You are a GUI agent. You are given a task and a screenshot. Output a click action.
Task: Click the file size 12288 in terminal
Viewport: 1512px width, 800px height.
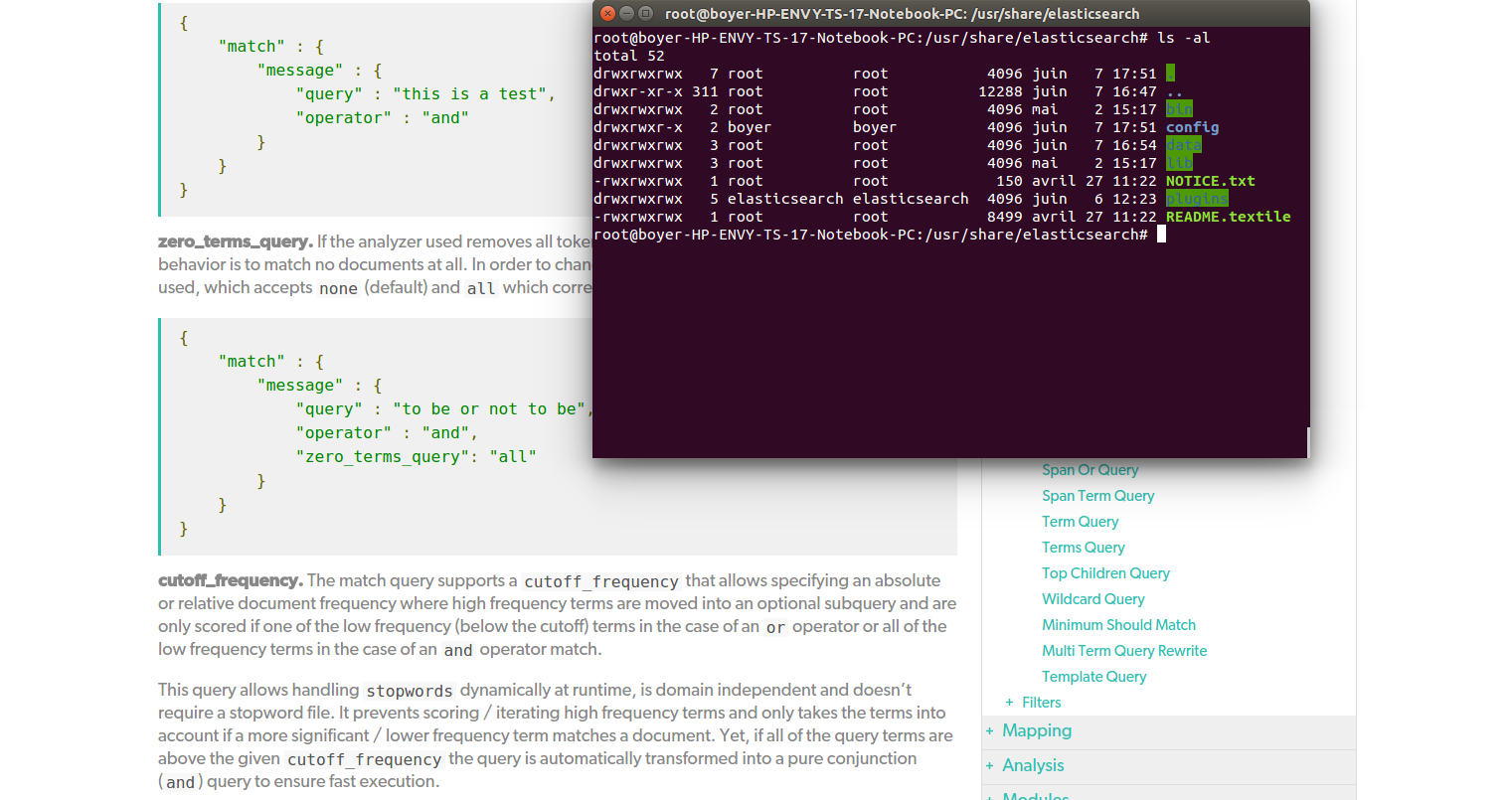tap(1000, 91)
